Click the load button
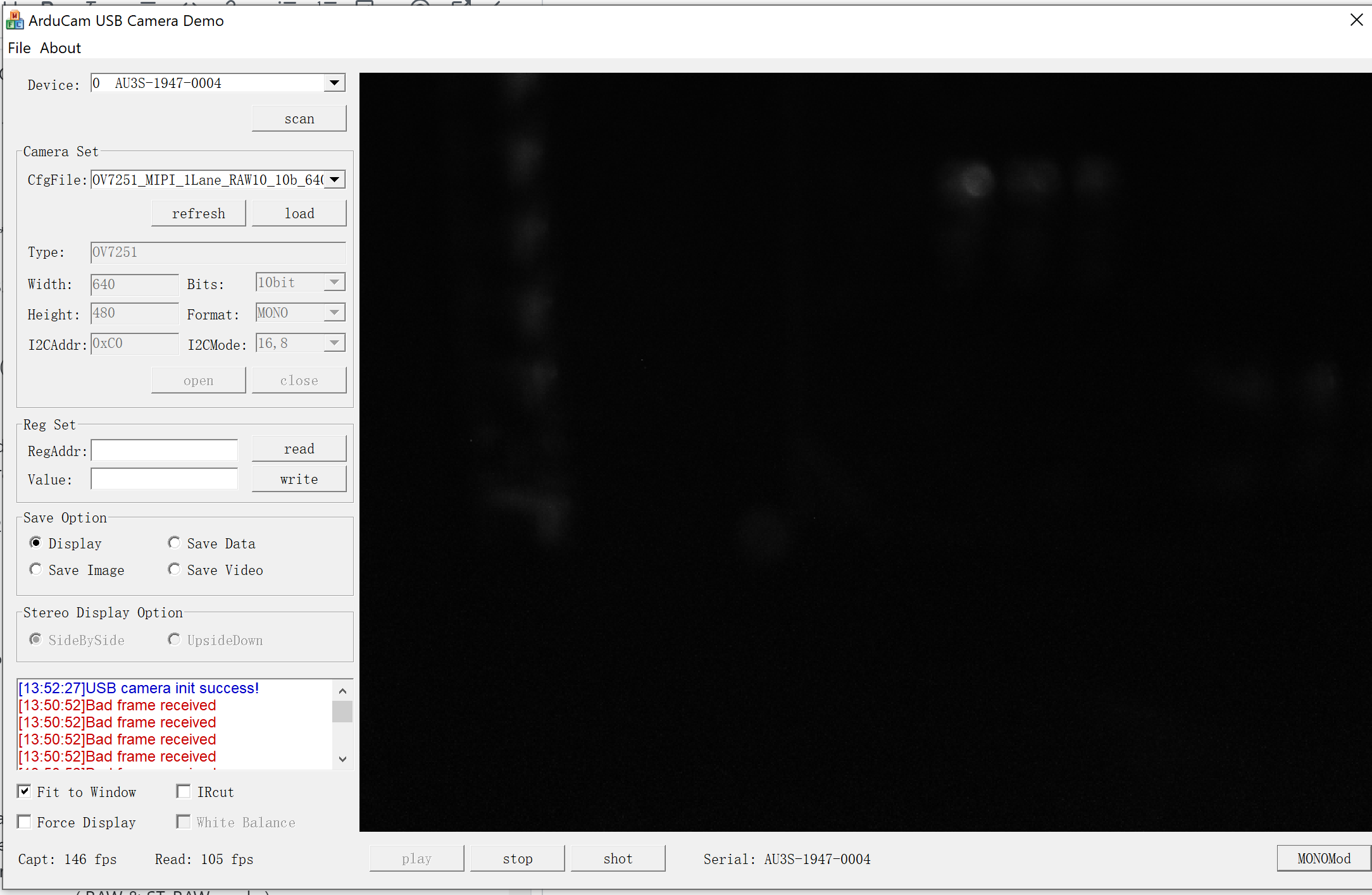The height and width of the screenshot is (895, 1372). coord(299,213)
